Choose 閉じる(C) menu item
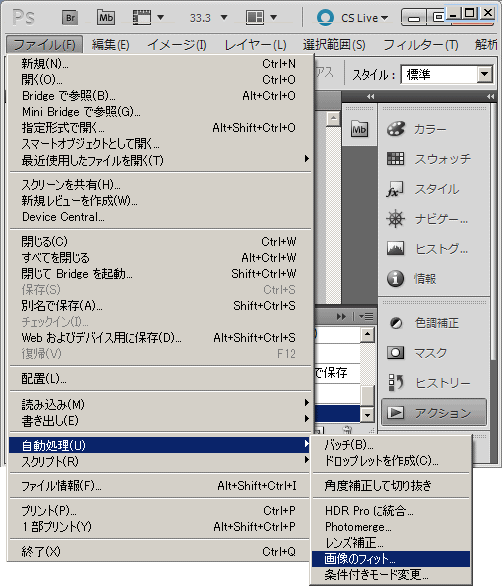 160,241
